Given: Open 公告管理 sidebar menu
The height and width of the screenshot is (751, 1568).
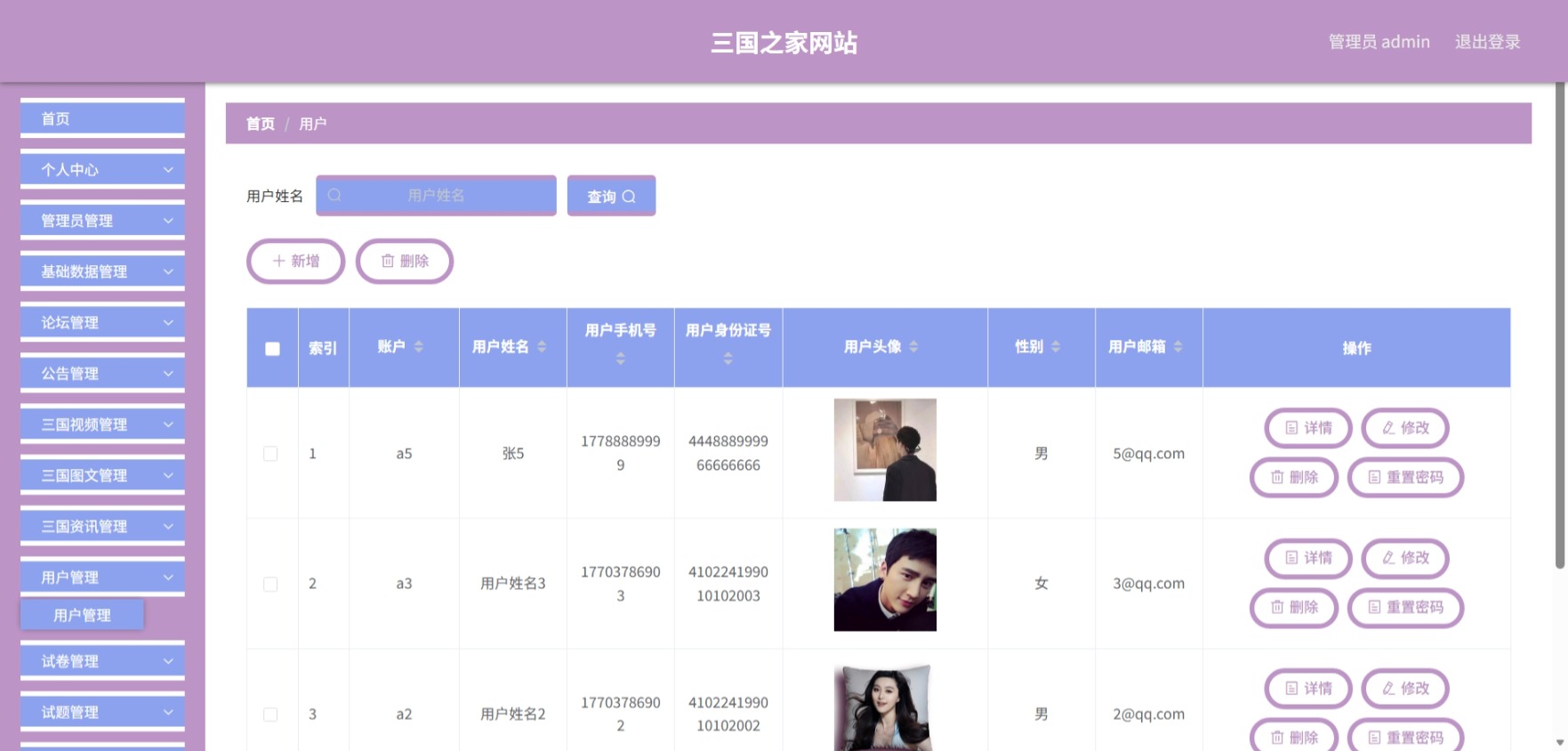Looking at the screenshot, I should click(102, 373).
